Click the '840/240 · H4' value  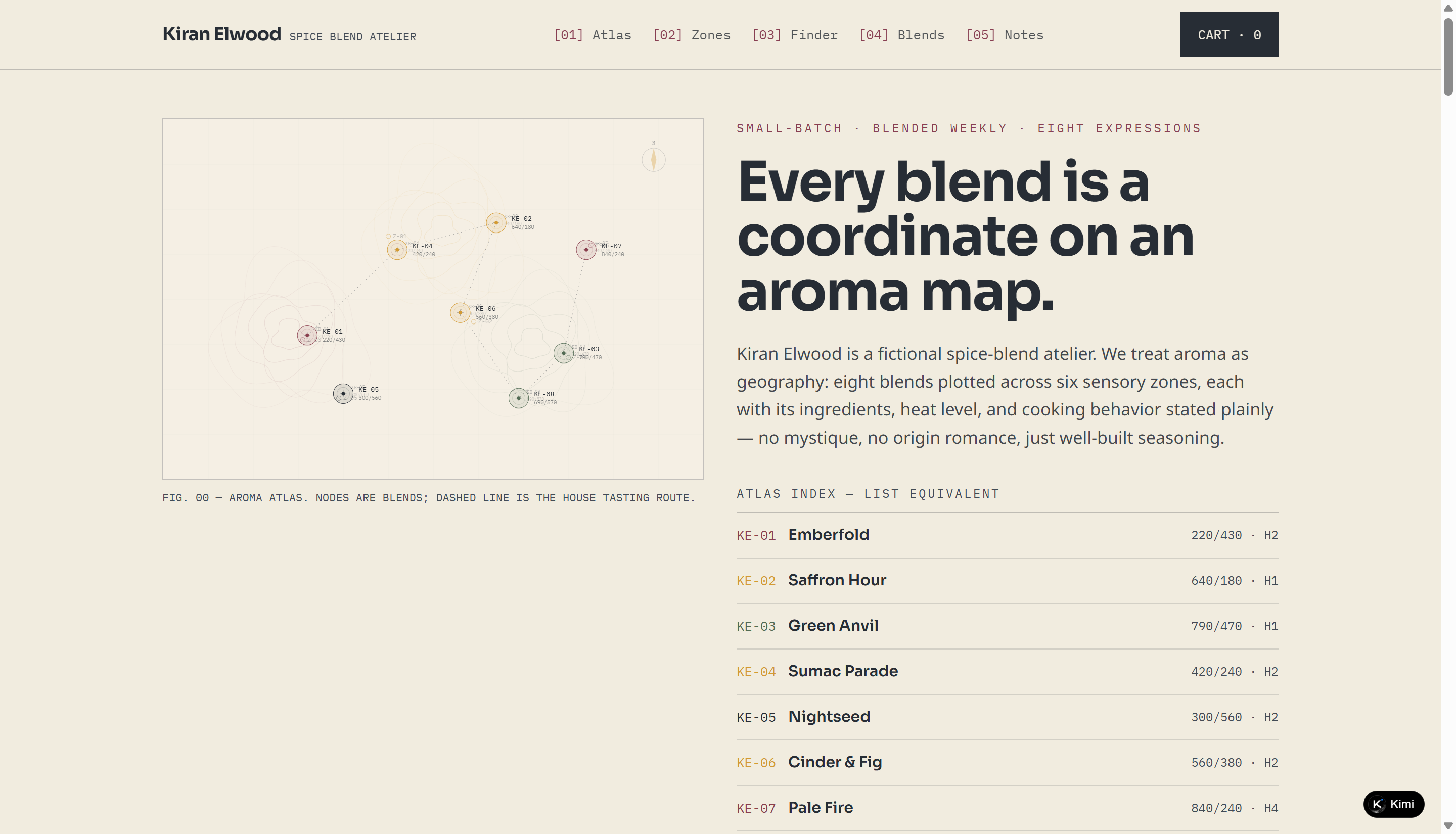pos(1235,808)
